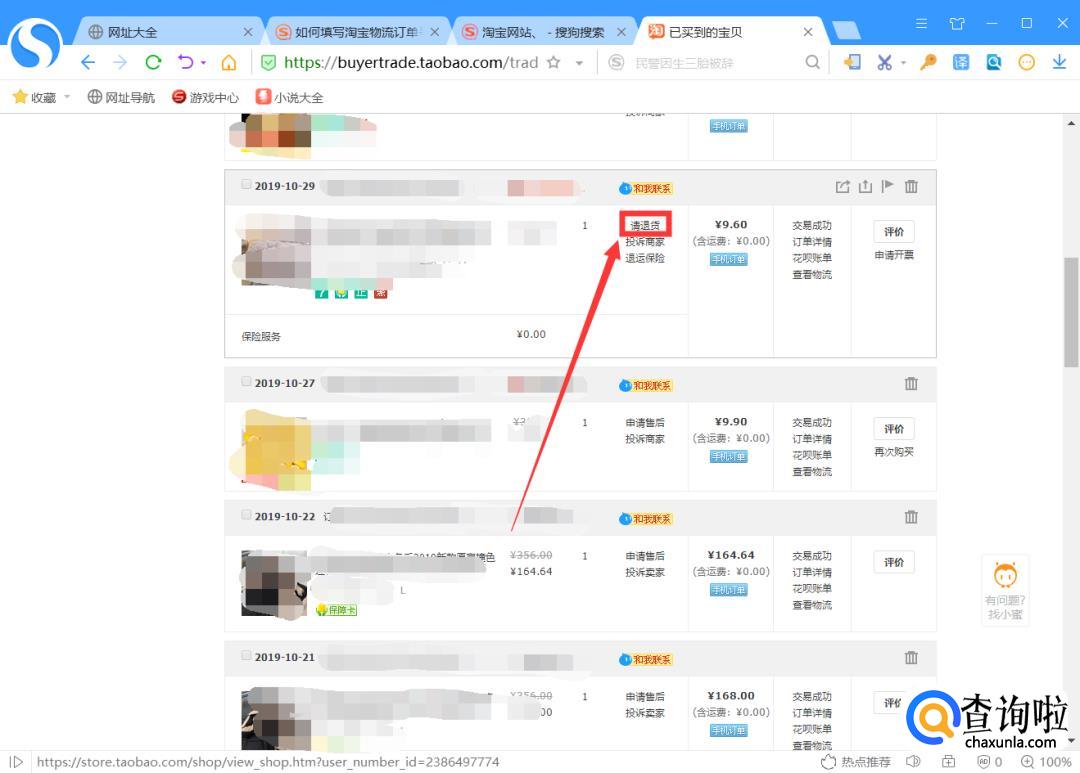Screen dimensions: 1080x773
Task: Click 再次购买 on the ¥9.90 order
Action: [894, 452]
